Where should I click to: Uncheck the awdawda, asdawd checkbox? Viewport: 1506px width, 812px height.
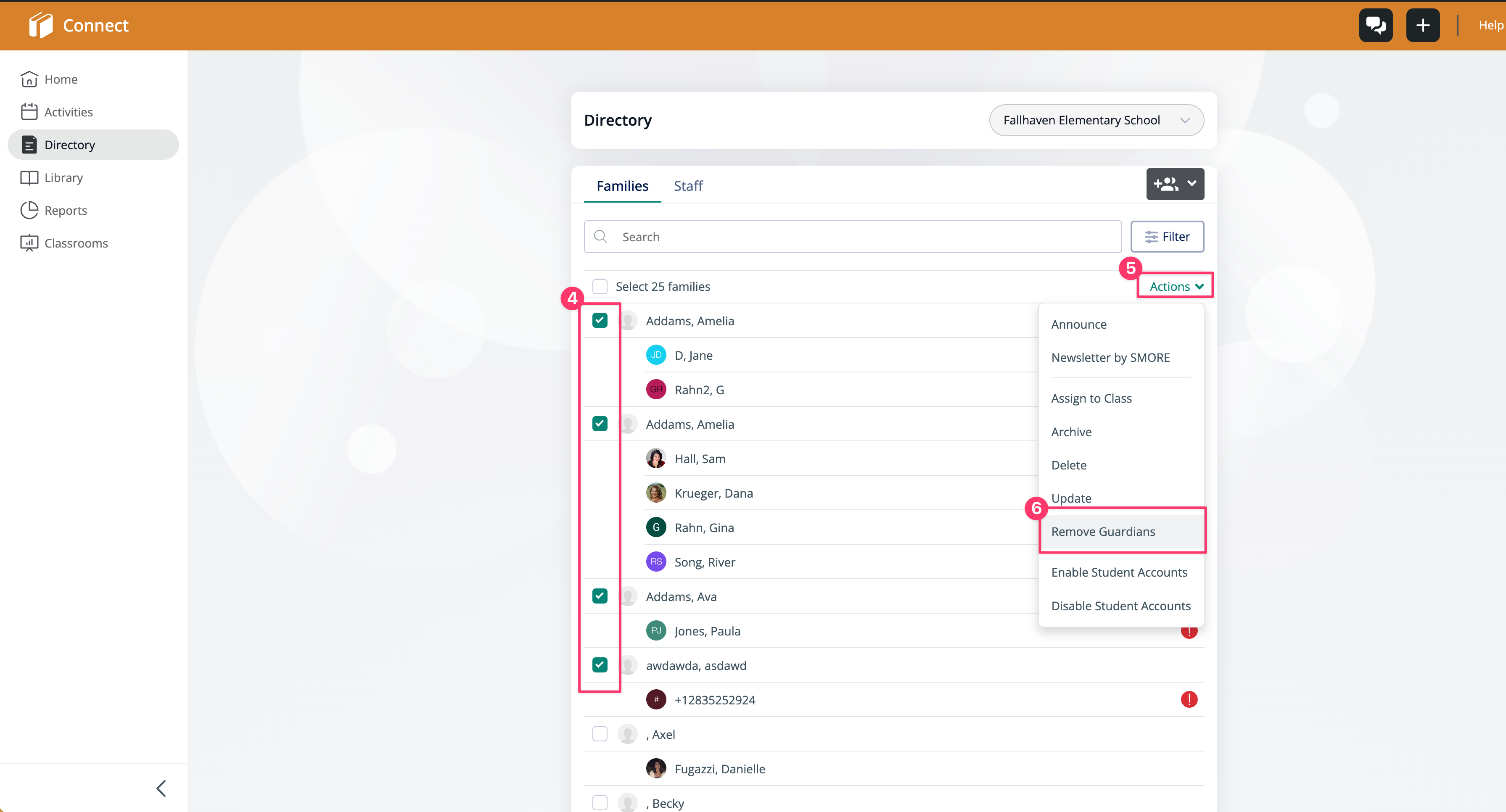pos(600,665)
